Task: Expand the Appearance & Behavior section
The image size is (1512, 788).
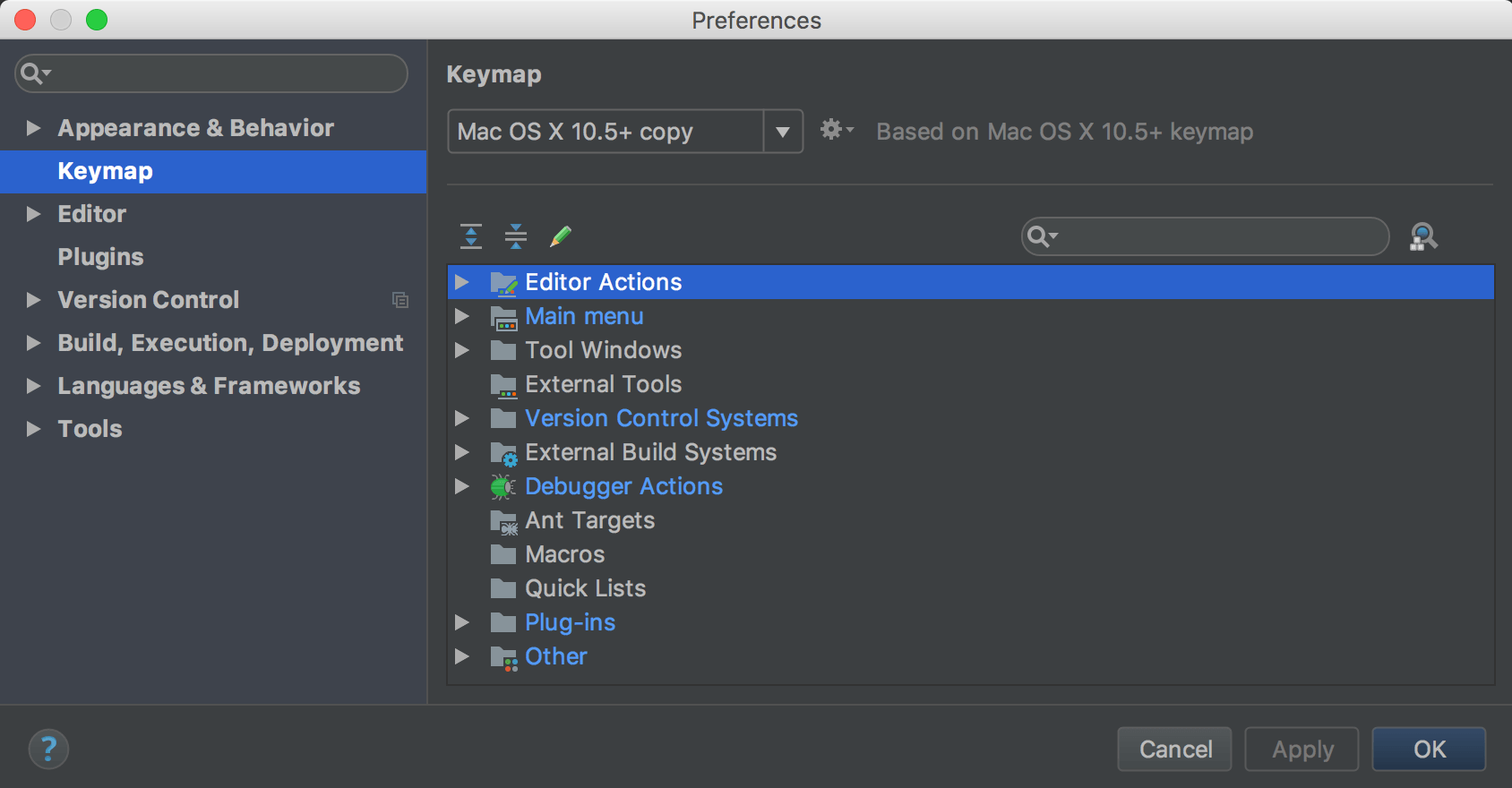Action: [x=33, y=128]
